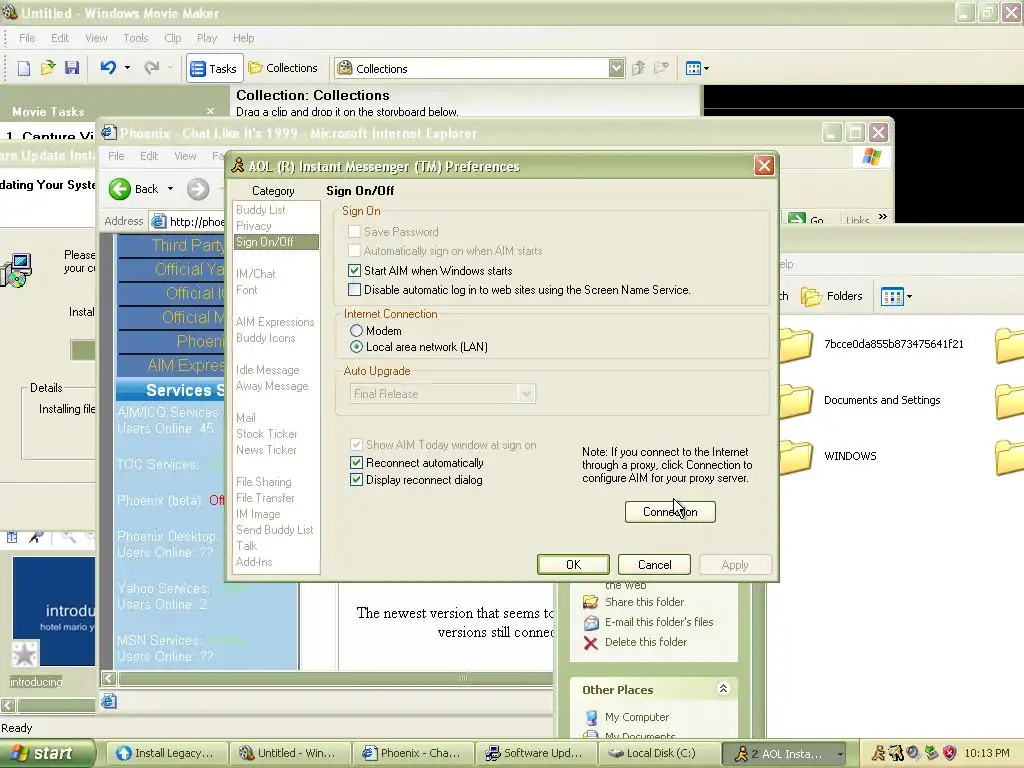Image resolution: width=1024 pixels, height=768 pixels.
Task: Click Collections button in Movie Maker toolbar
Action: pyautogui.click(x=283, y=68)
